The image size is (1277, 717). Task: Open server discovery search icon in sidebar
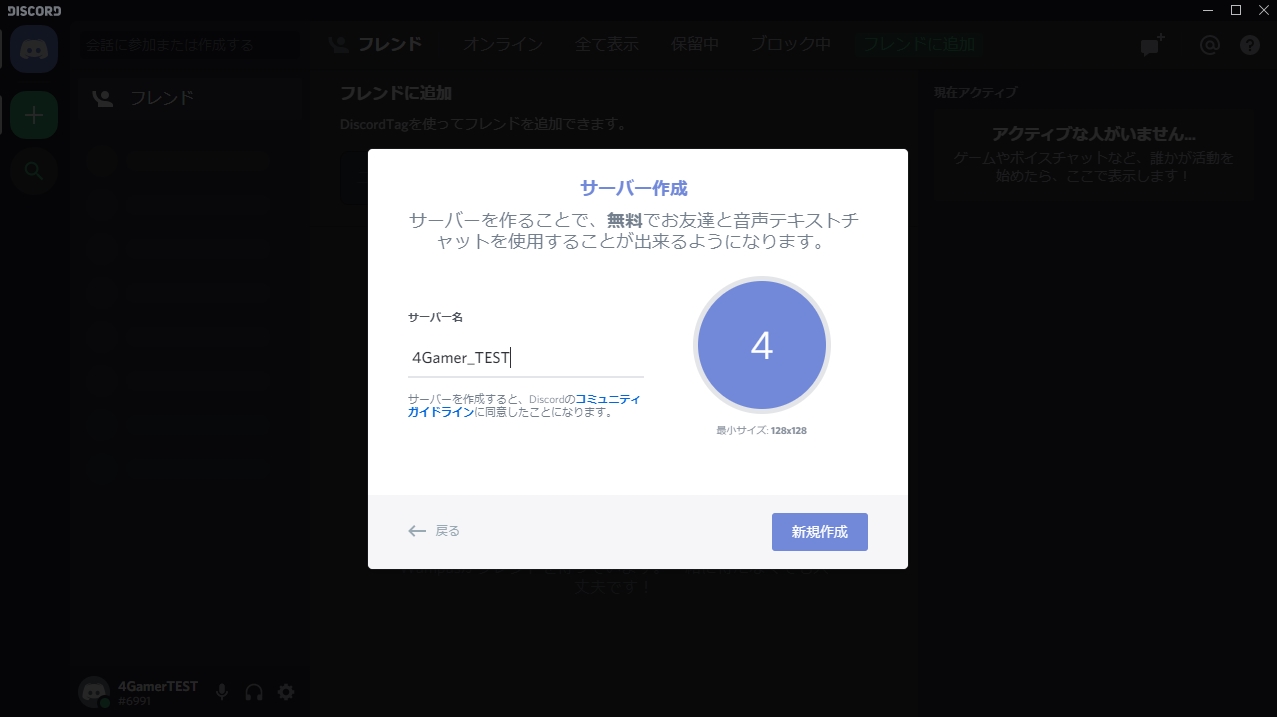(x=34, y=171)
